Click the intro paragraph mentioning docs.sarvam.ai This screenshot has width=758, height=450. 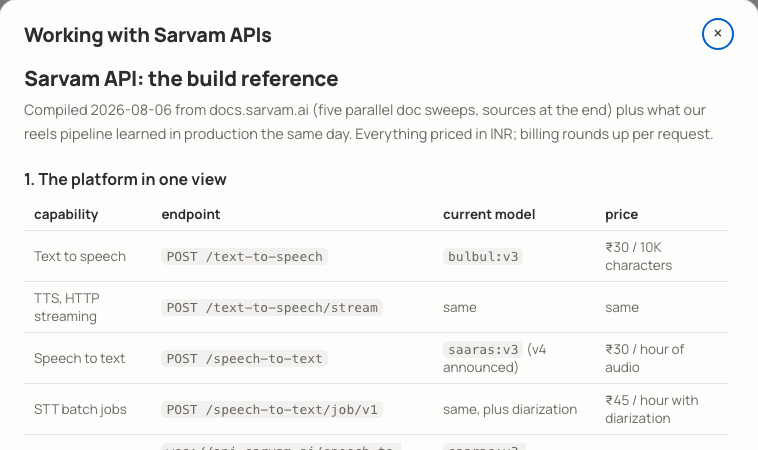click(x=368, y=122)
